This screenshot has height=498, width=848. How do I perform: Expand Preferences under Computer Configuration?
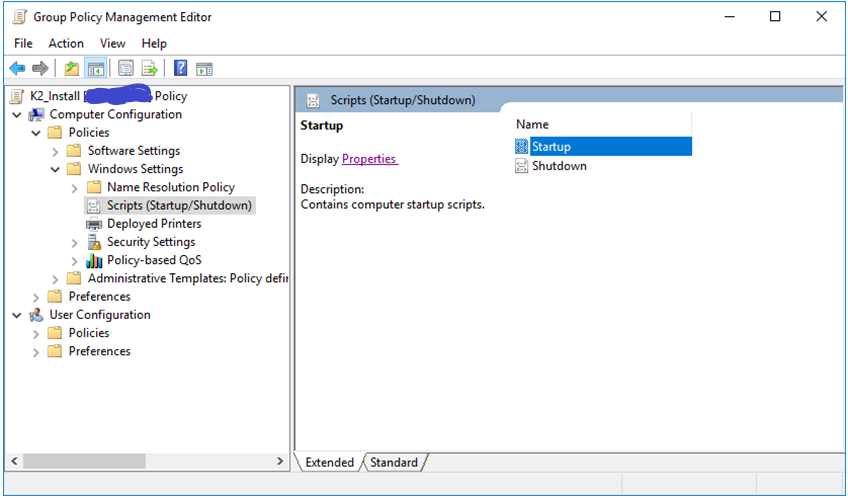(36, 297)
